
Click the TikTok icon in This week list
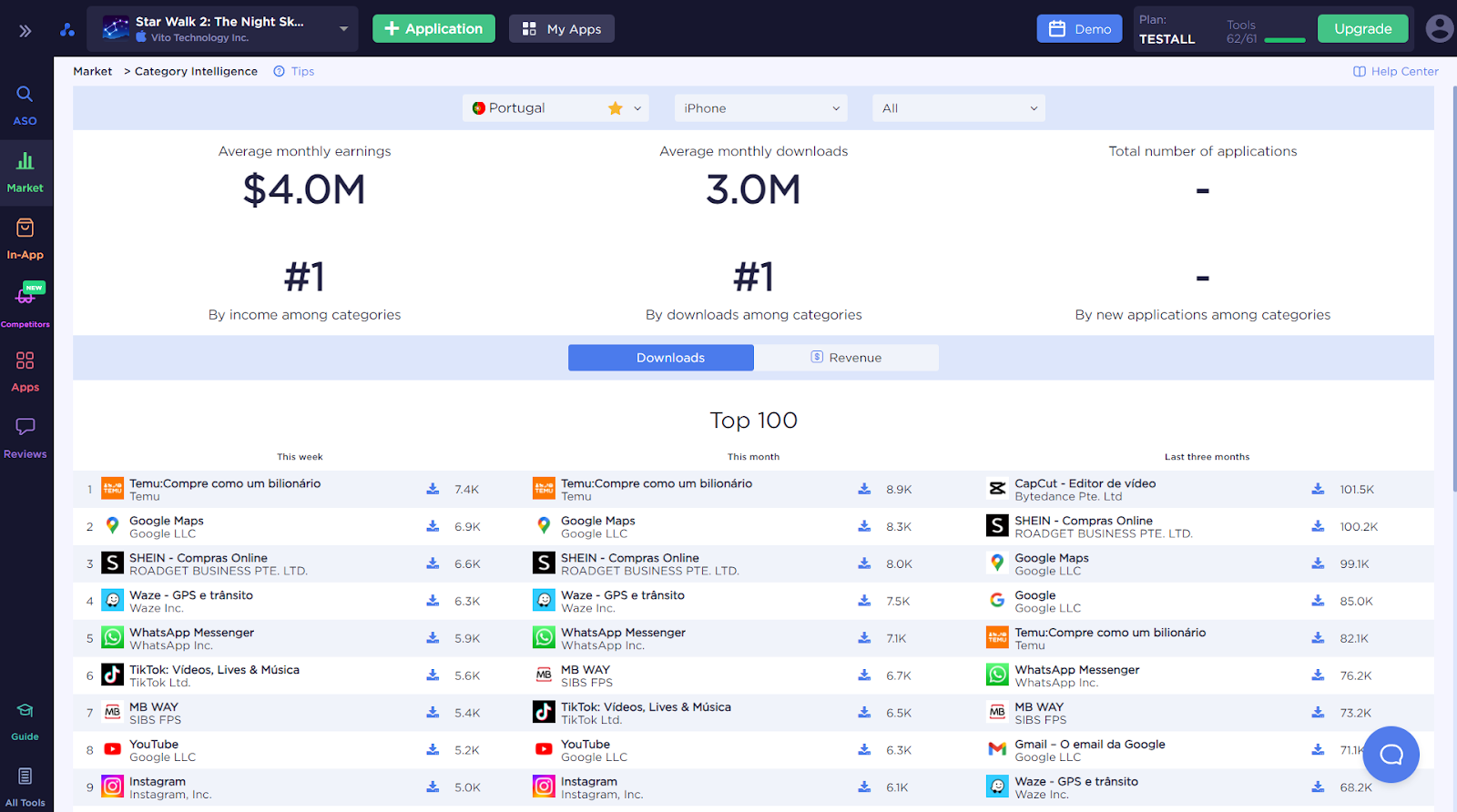click(113, 675)
